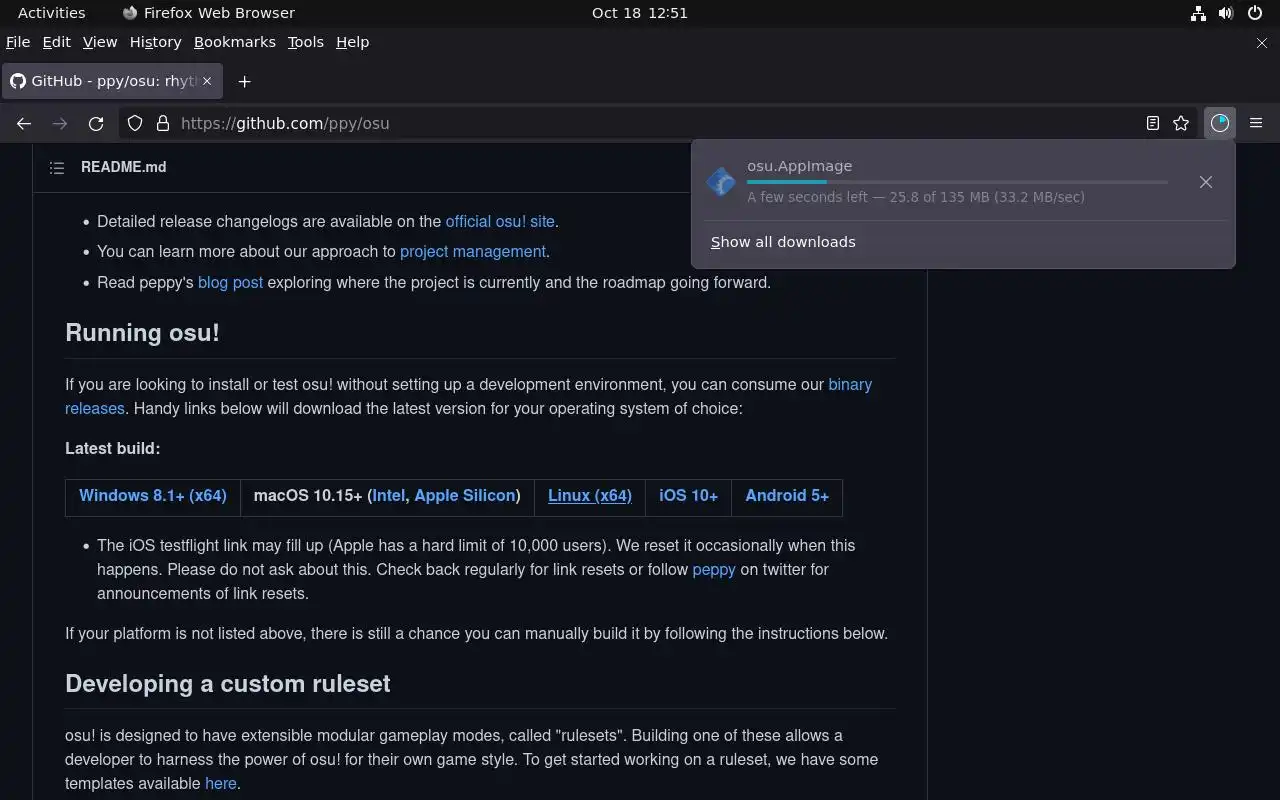The width and height of the screenshot is (1280, 800).
Task: Click the 'Running osu!' heading
Action: (142, 332)
